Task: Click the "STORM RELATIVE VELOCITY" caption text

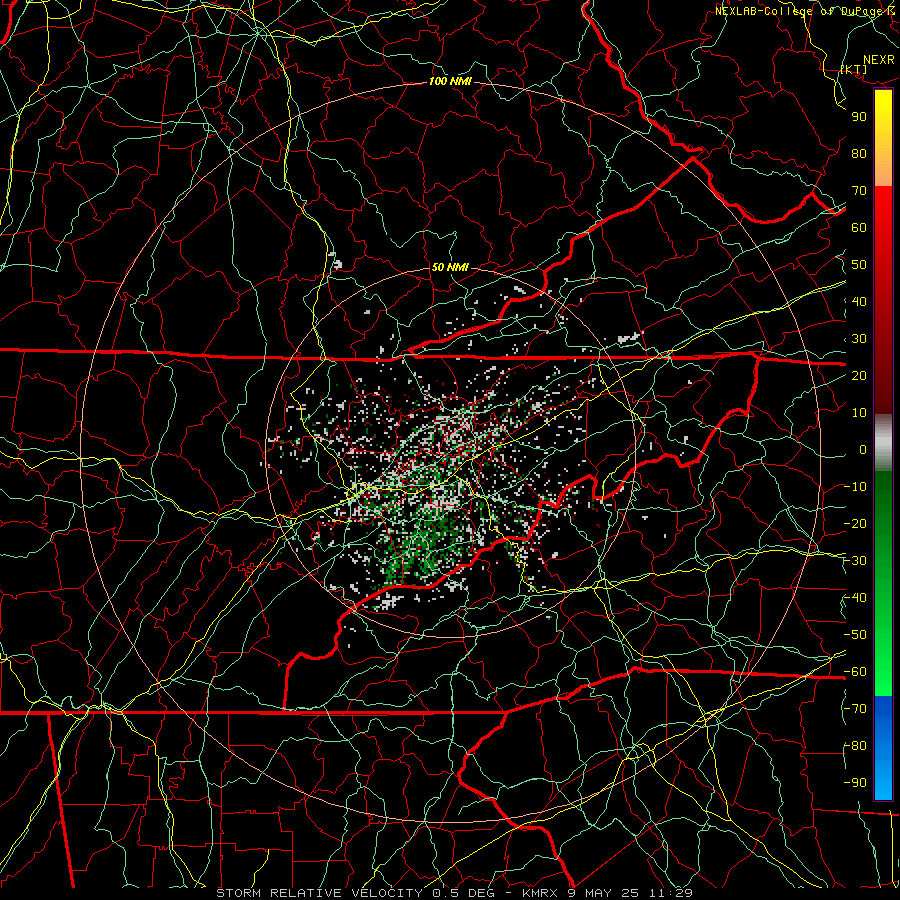Action: (x=319, y=893)
